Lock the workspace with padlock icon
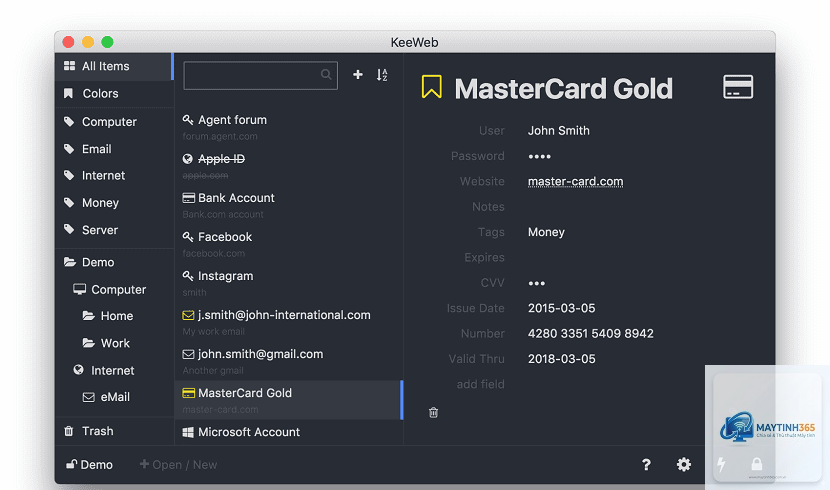This screenshot has width=830, height=490. [757, 464]
